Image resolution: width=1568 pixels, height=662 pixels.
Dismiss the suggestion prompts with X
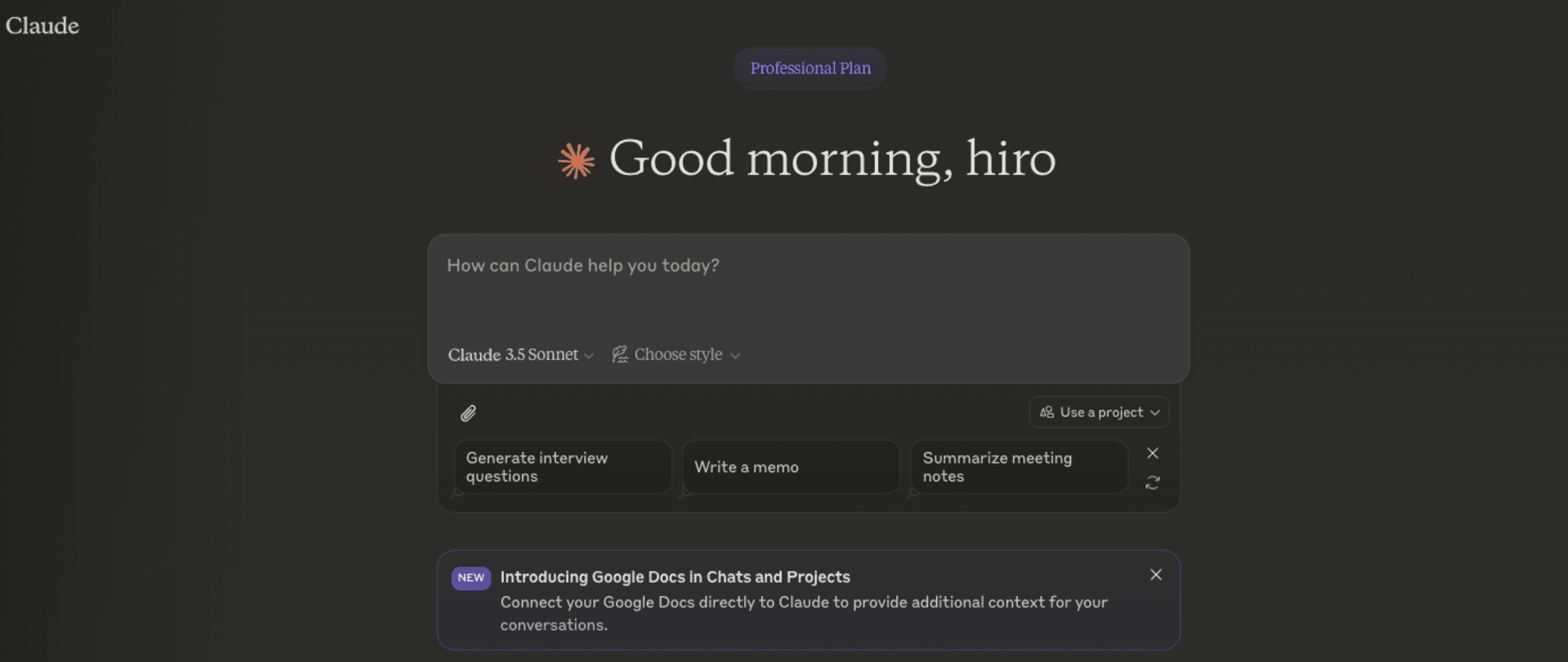pos(1152,453)
